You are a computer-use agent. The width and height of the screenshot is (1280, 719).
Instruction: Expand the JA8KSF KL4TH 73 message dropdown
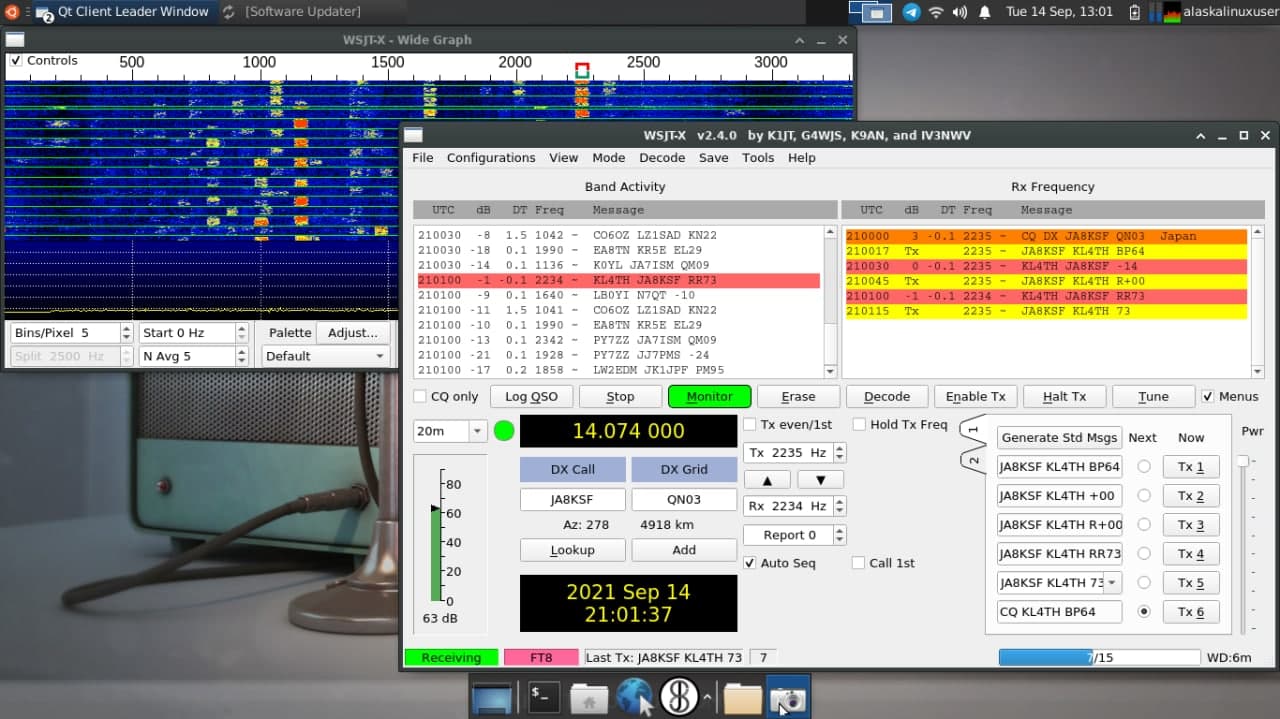click(x=1112, y=582)
